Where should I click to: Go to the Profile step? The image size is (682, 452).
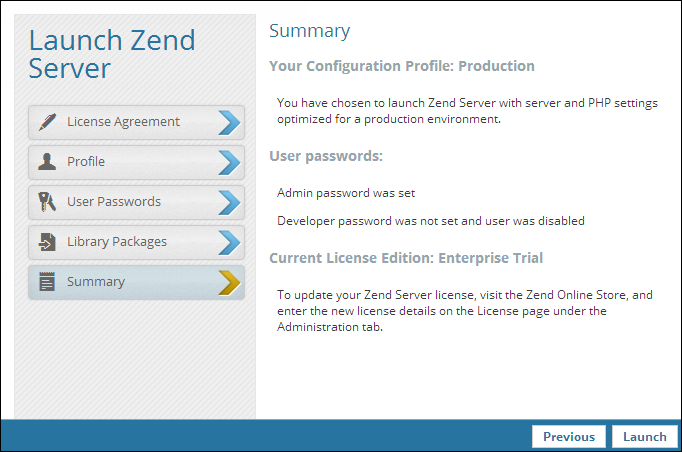136,162
